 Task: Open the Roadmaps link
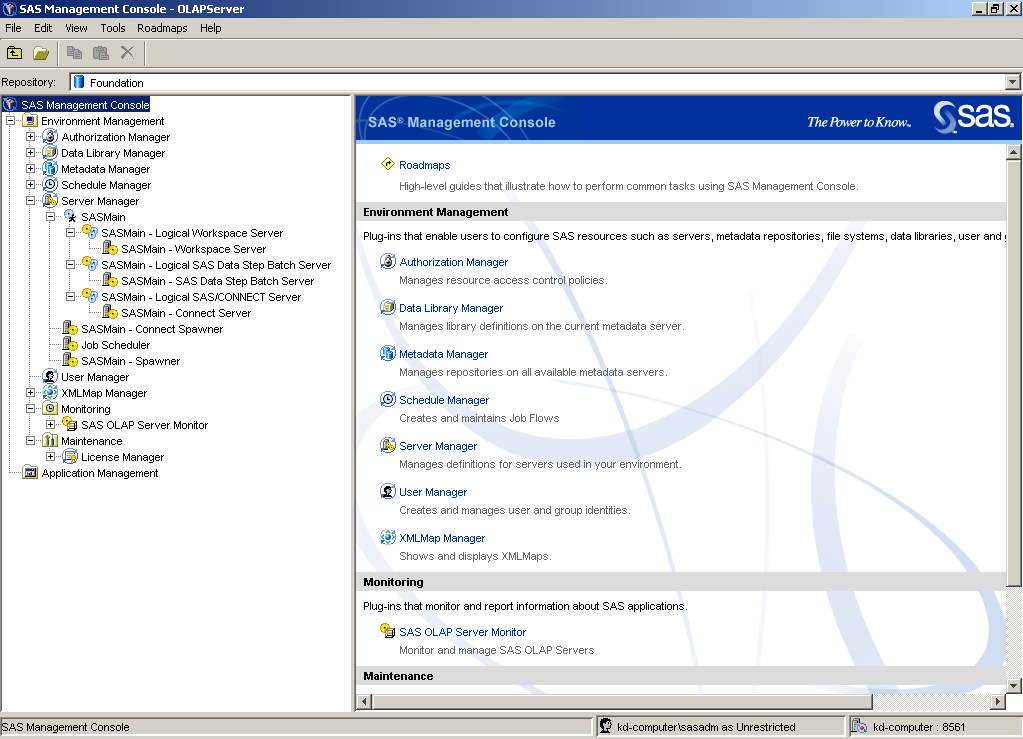pos(425,165)
